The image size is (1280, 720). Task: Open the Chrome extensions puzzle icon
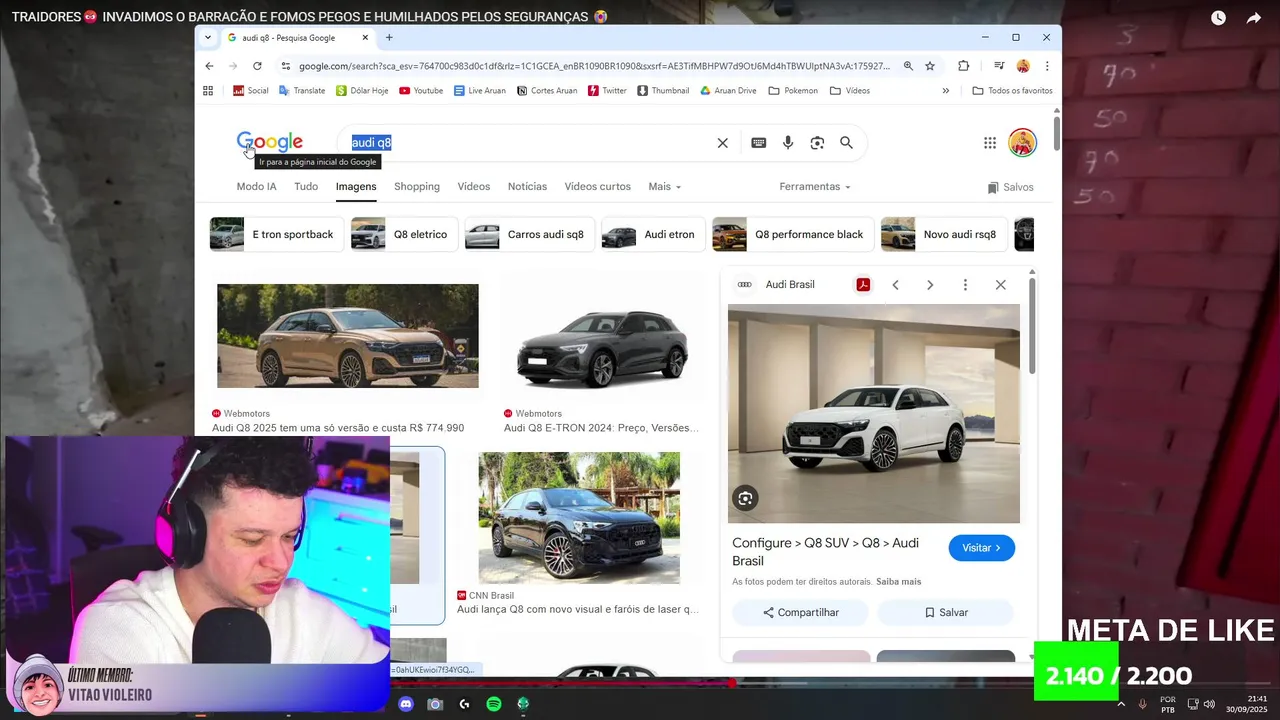click(x=964, y=66)
